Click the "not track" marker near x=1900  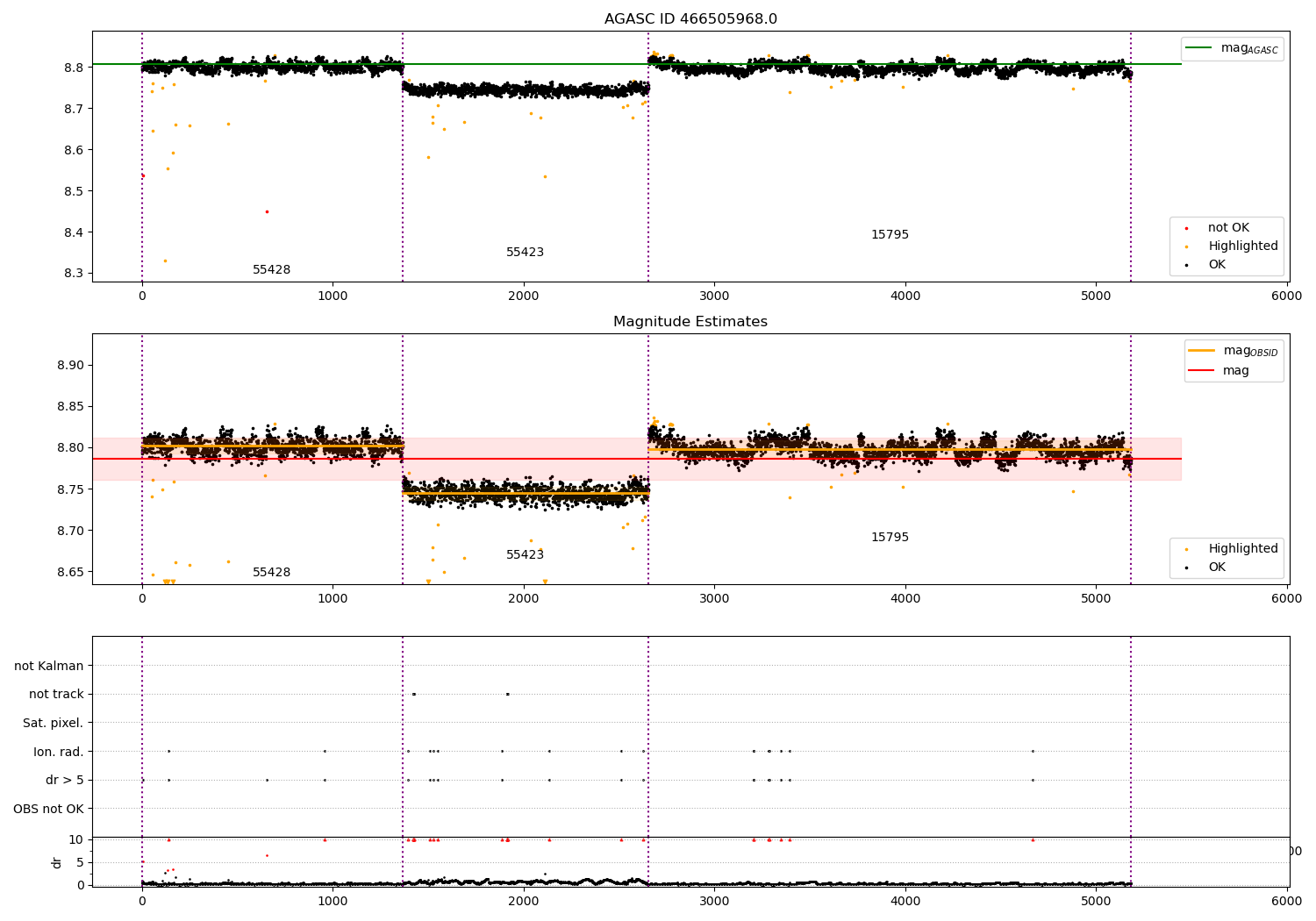(507, 694)
